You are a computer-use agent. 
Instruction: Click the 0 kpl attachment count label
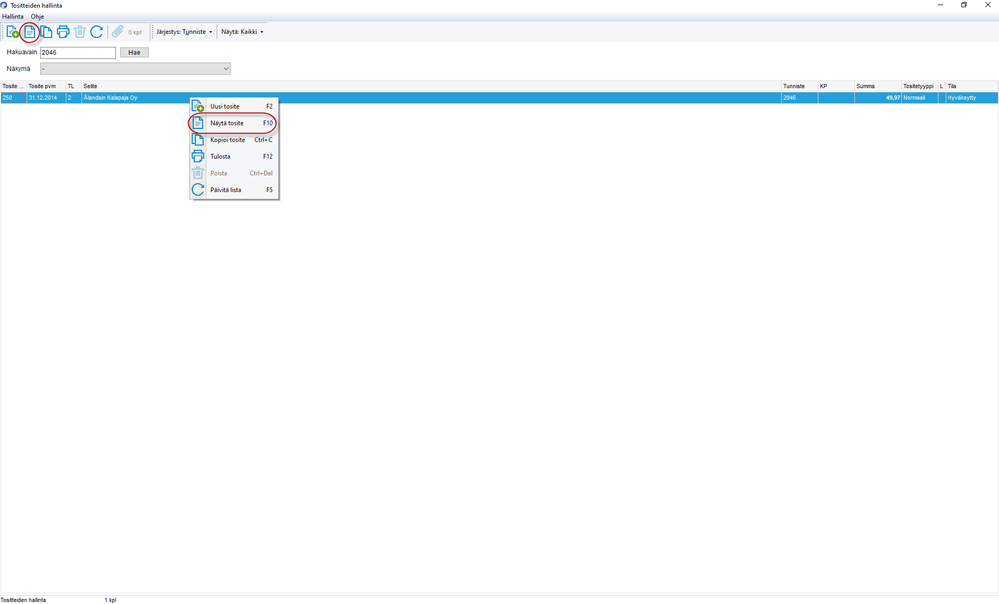click(135, 32)
